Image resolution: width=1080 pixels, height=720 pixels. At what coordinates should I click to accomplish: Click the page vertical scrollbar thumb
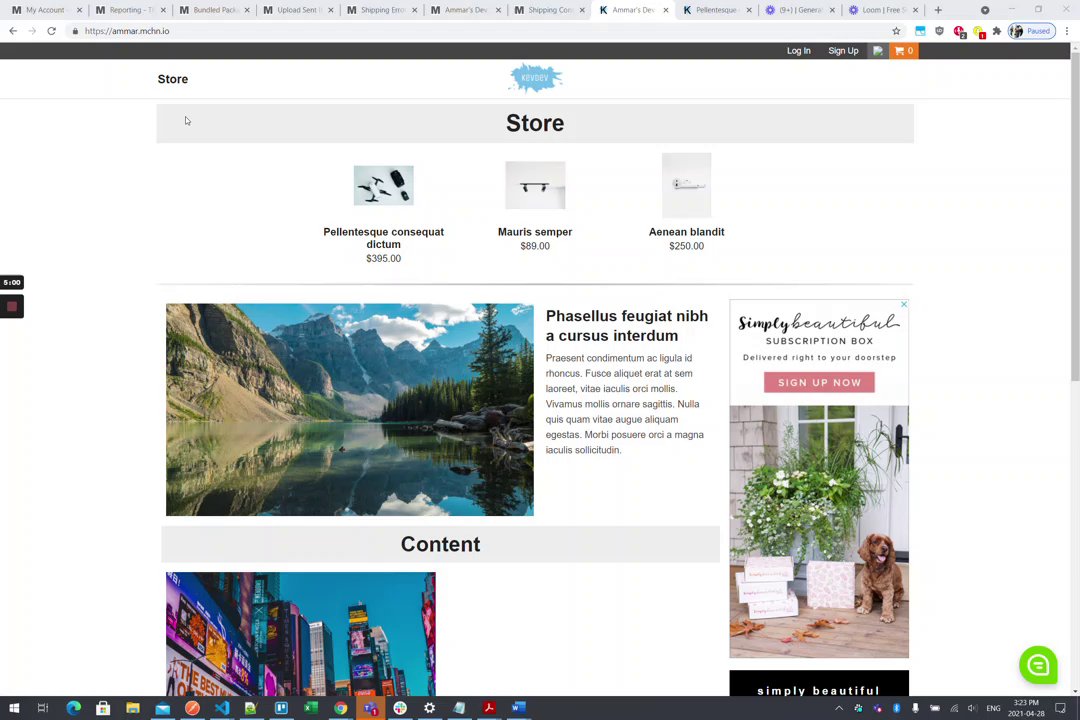point(1074,217)
